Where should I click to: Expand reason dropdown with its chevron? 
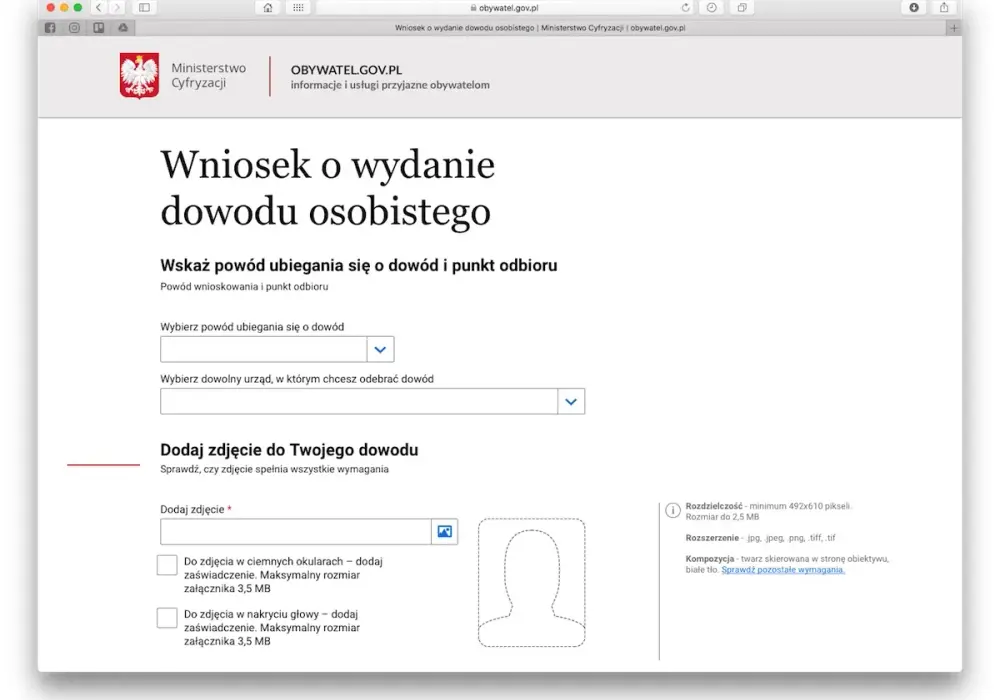tap(380, 349)
